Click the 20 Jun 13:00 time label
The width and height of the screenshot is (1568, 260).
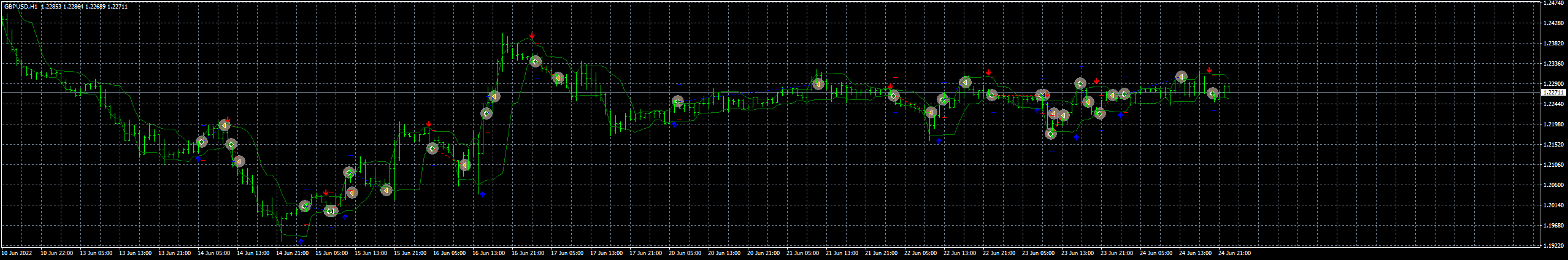724,253
